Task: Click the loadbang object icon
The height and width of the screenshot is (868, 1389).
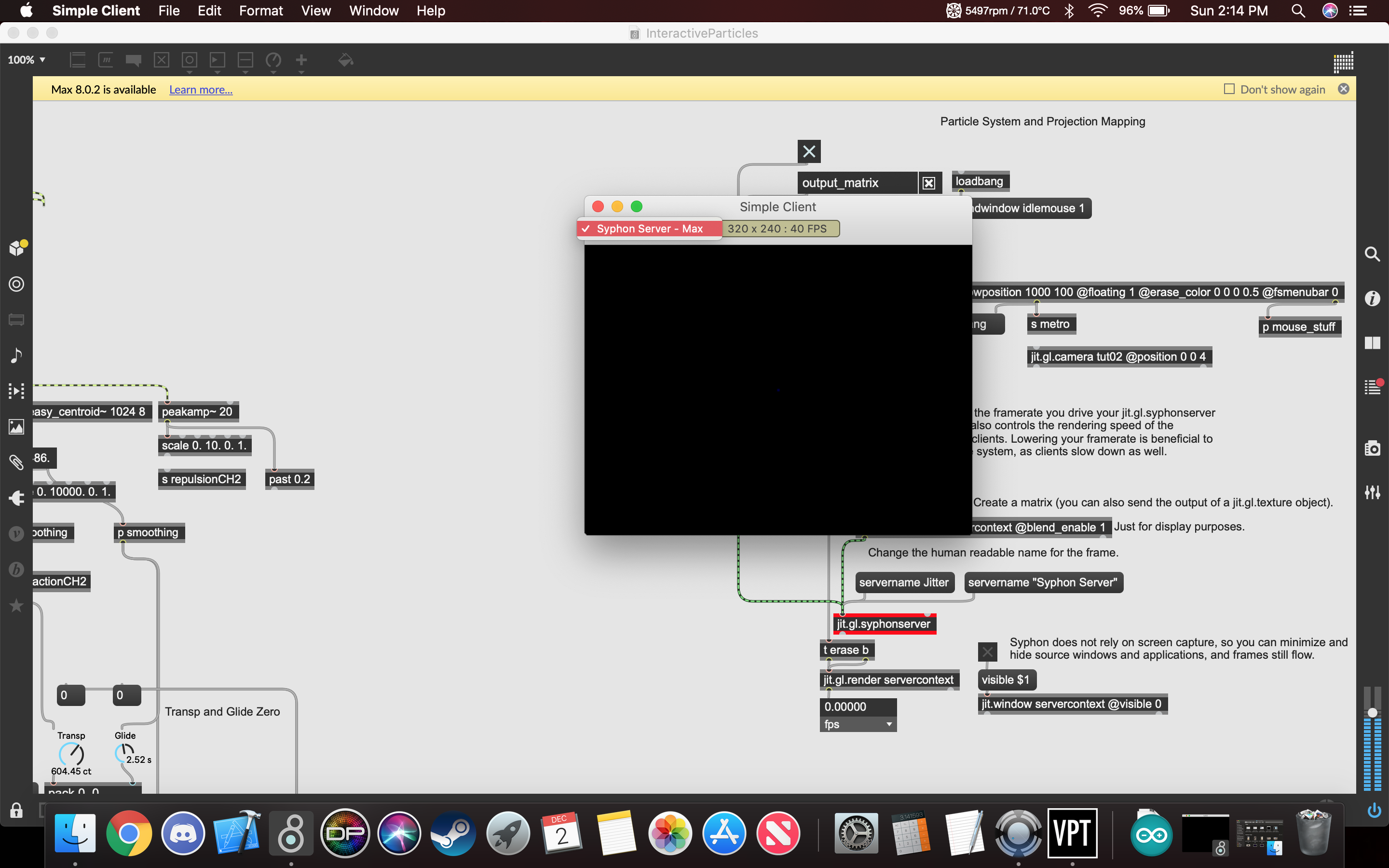Action: (x=979, y=181)
